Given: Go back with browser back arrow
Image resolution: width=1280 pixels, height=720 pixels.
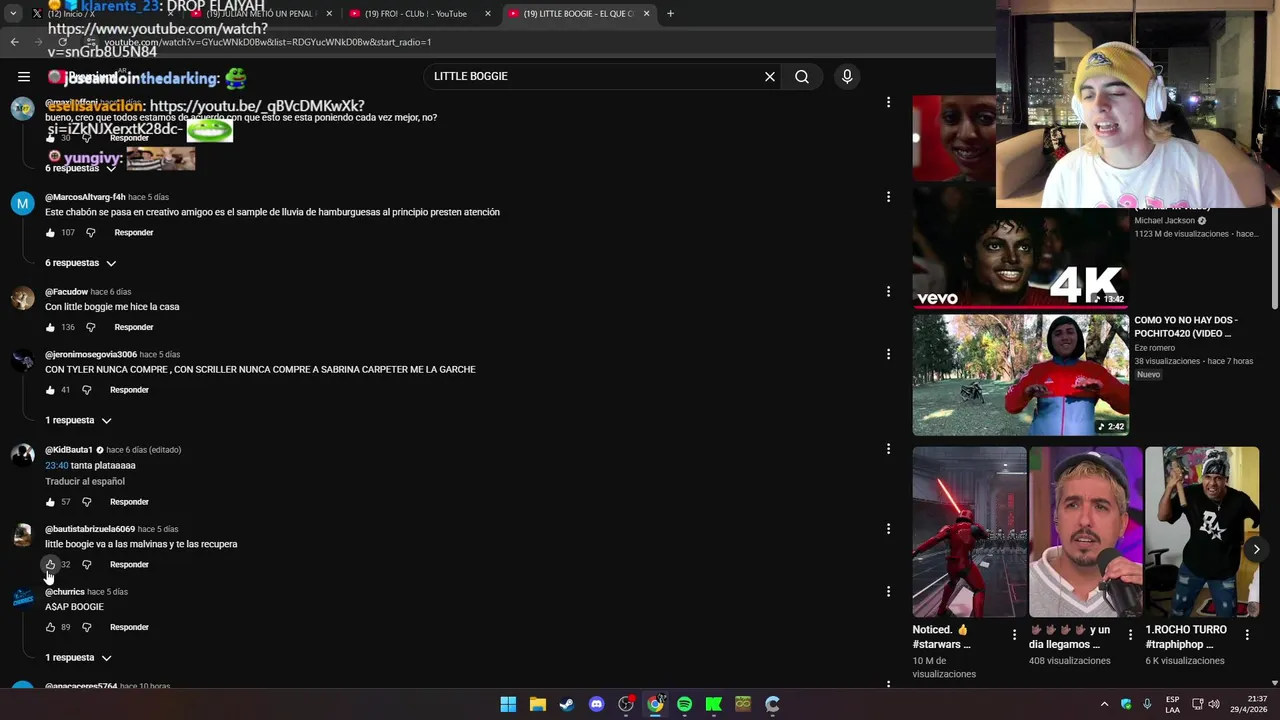Looking at the screenshot, I should coord(14,42).
